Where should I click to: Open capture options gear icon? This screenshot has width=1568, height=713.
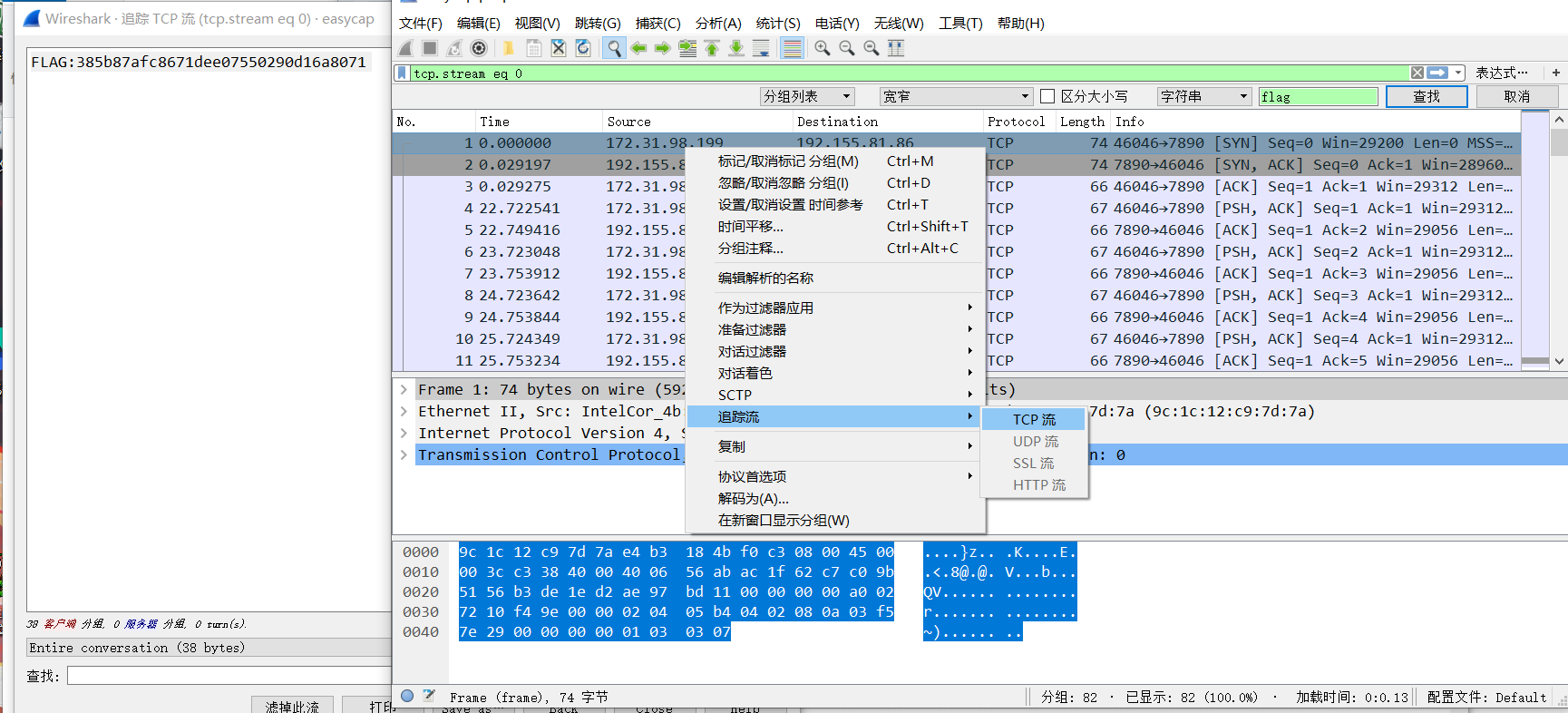(x=479, y=48)
